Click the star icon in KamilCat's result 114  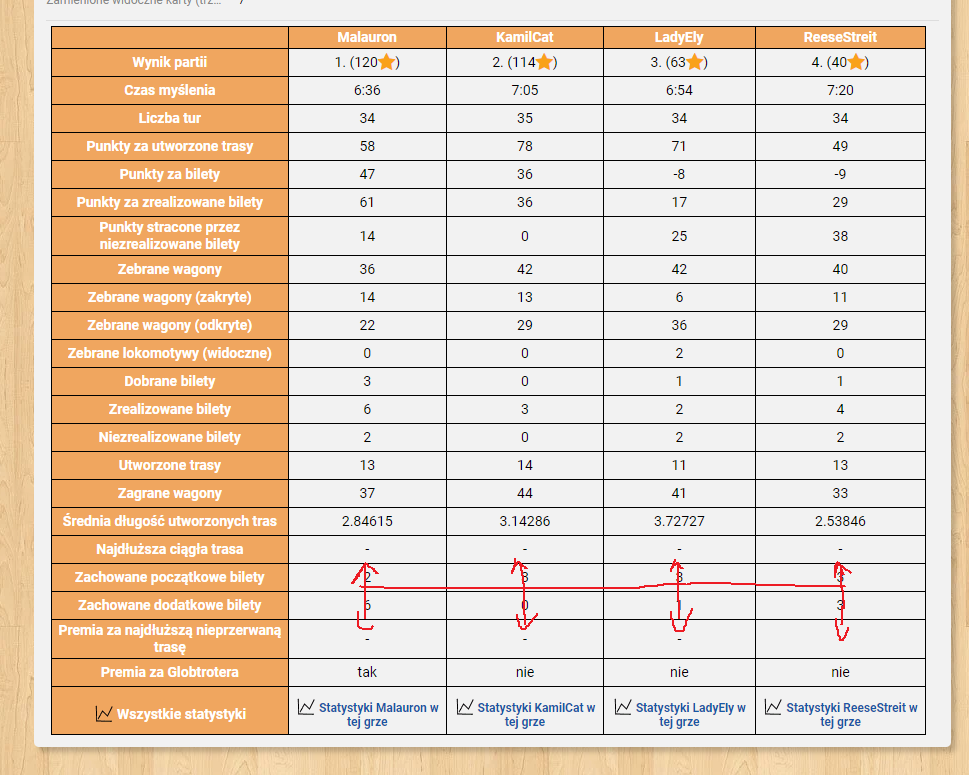click(544, 63)
